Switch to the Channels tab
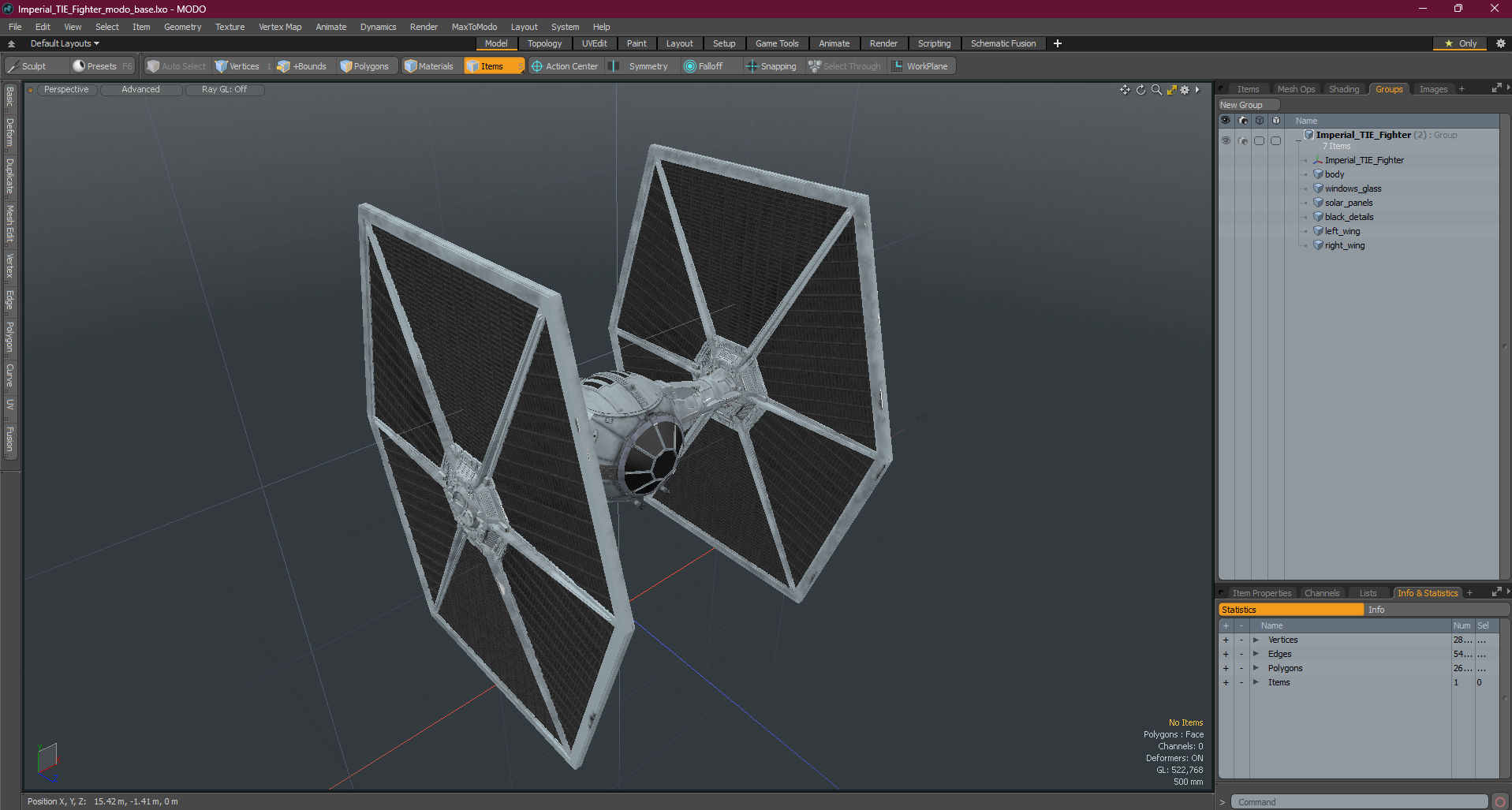1512x810 pixels. [x=1322, y=593]
